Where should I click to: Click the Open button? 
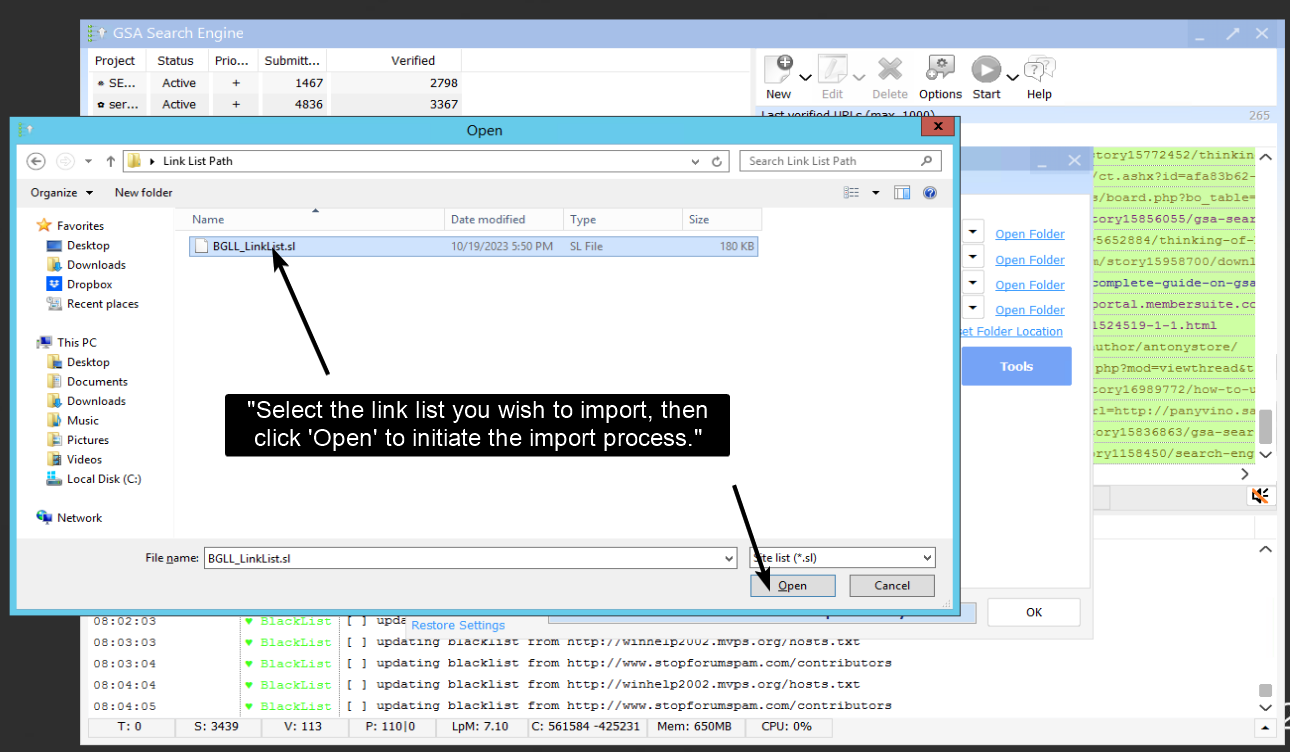pos(793,586)
